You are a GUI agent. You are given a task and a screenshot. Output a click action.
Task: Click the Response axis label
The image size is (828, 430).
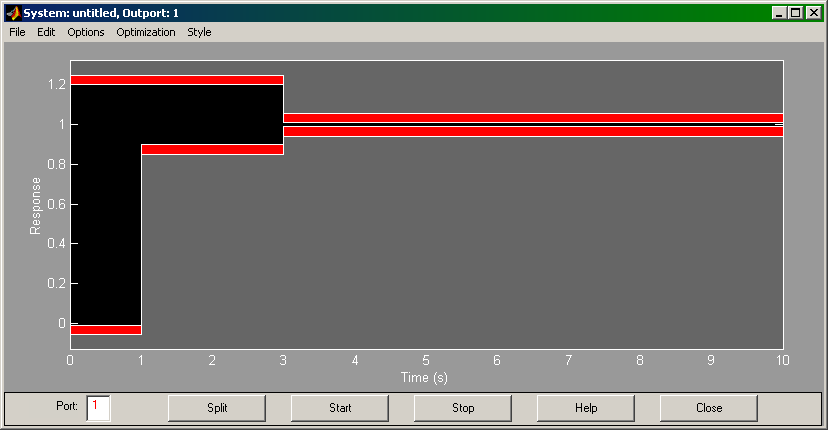click(x=35, y=205)
